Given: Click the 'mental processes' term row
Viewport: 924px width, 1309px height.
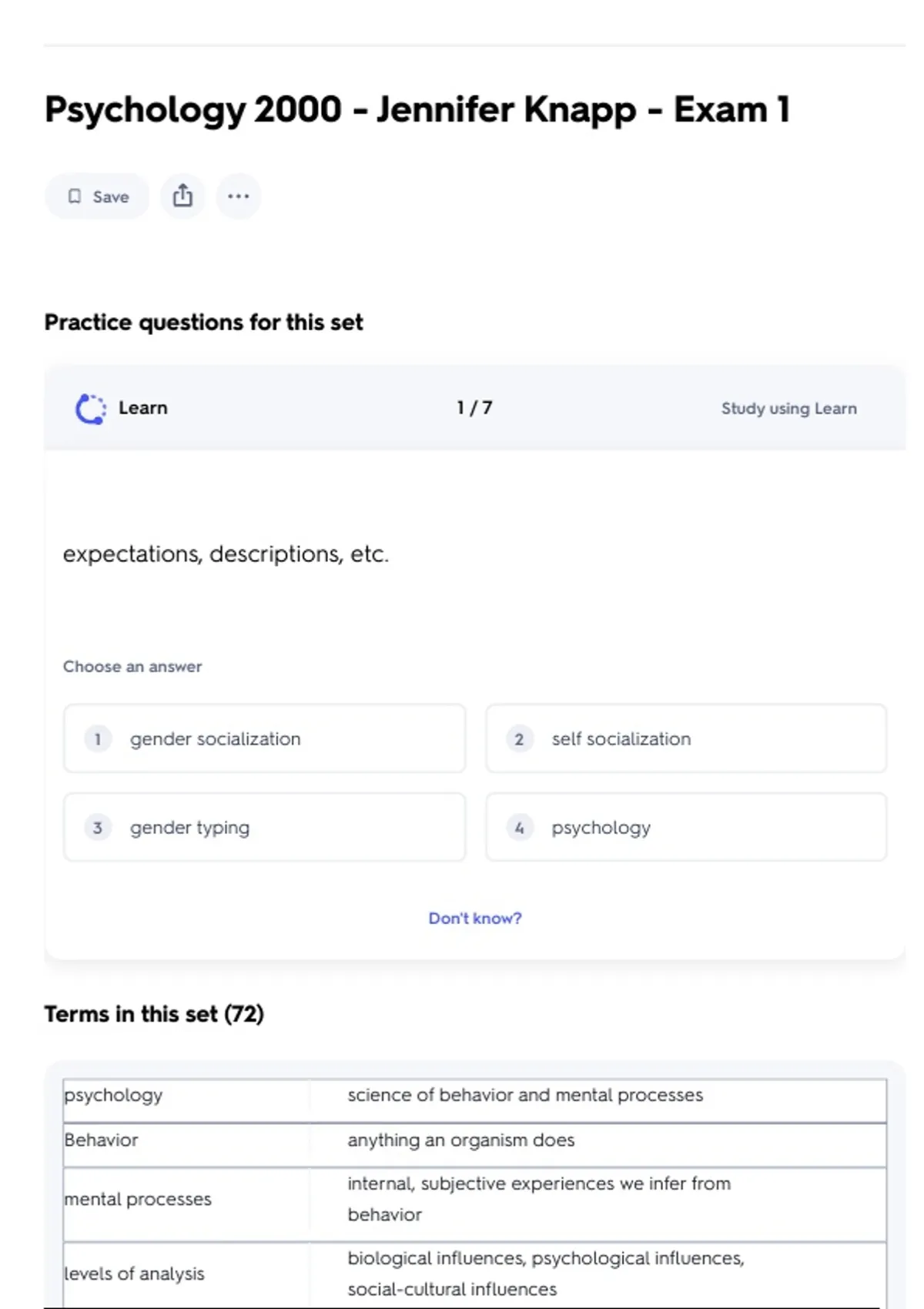Looking at the screenshot, I should 138,1199.
